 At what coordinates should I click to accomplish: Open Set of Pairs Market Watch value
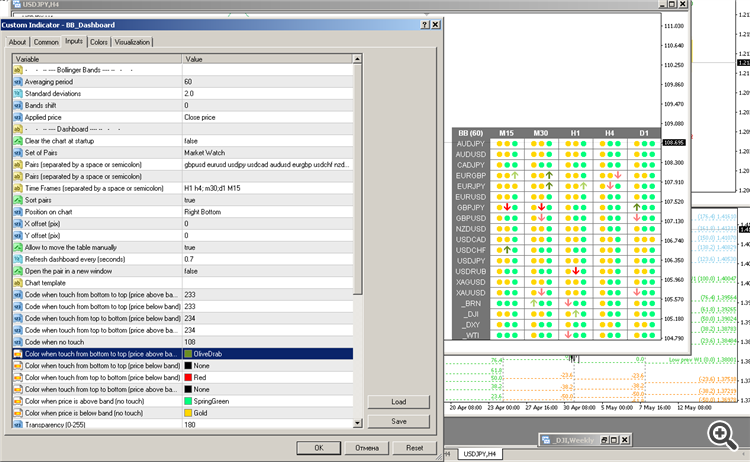pyautogui.click(x=267, y=153)
